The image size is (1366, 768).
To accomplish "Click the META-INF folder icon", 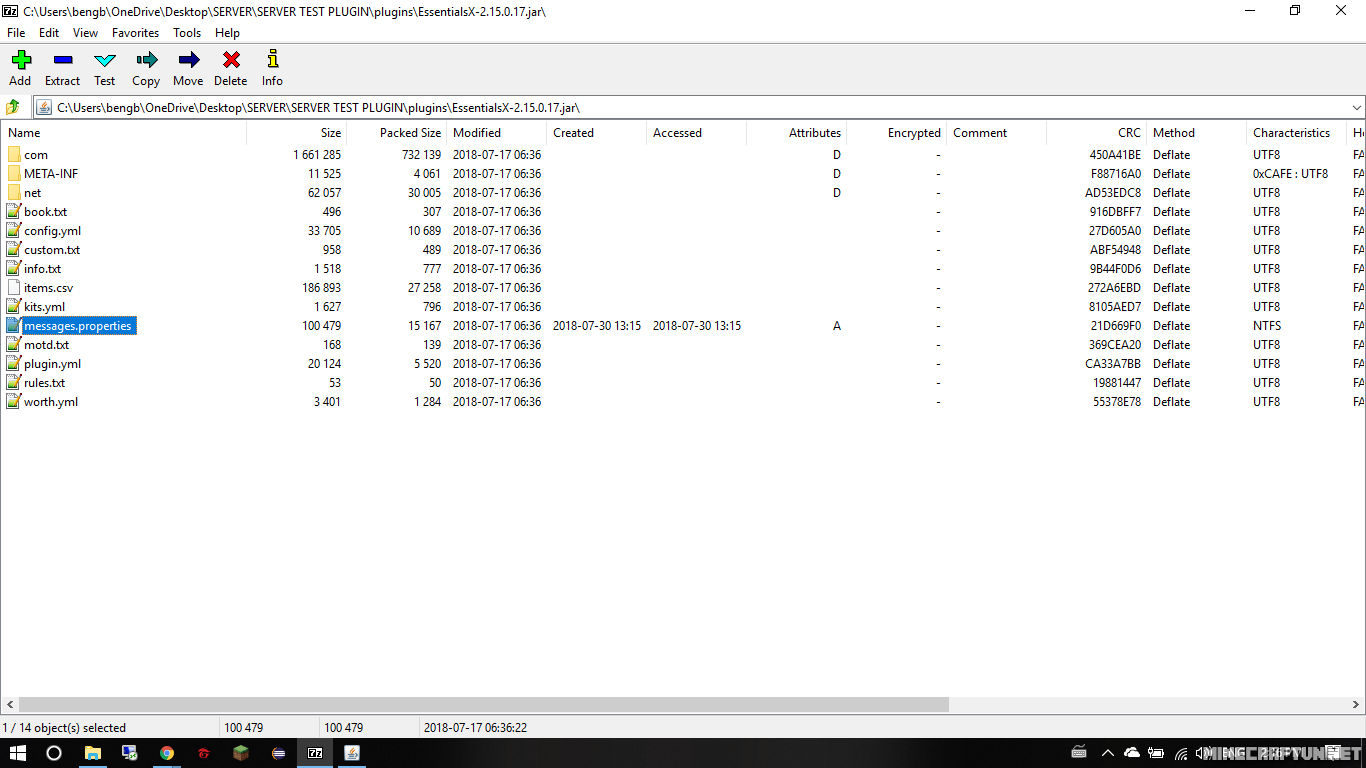I will (13, 173).
